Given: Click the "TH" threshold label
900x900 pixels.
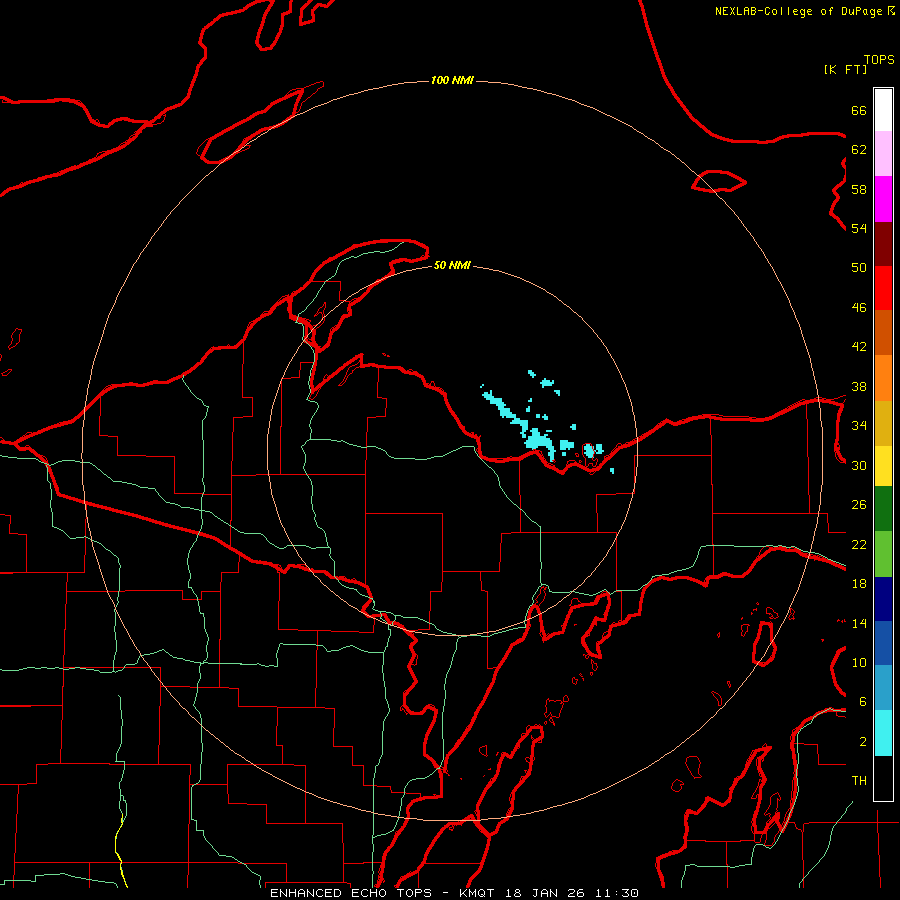Looking at the screenshot, I should 859,781.
